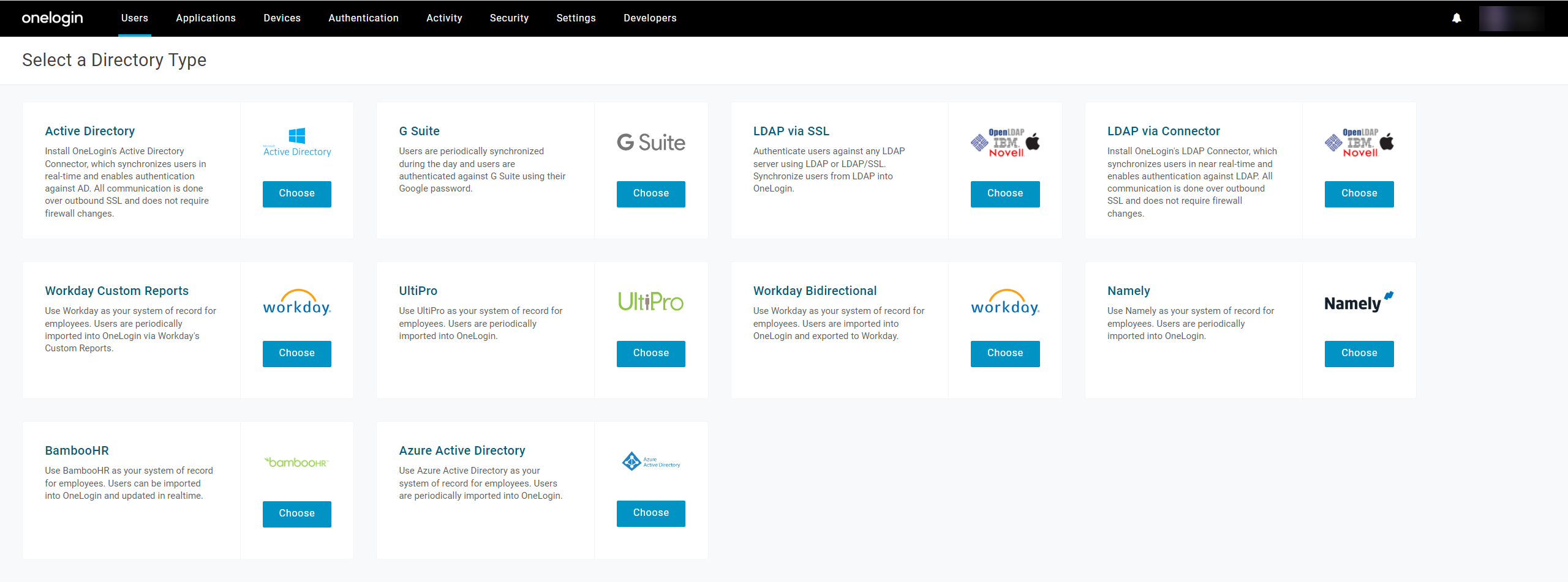Open the Users menu
The image size is (1568, 582).
[135, 18]
